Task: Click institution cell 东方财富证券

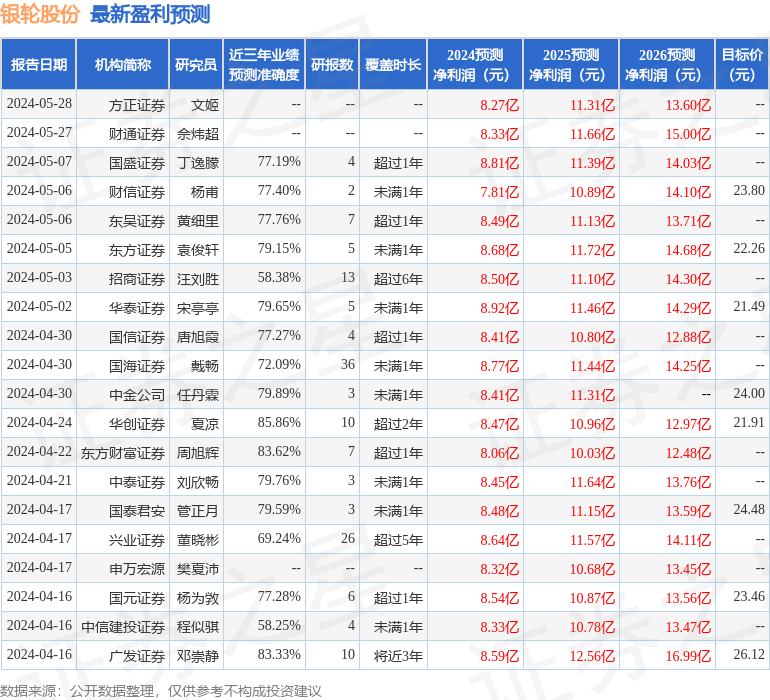Action: (123, 453)
